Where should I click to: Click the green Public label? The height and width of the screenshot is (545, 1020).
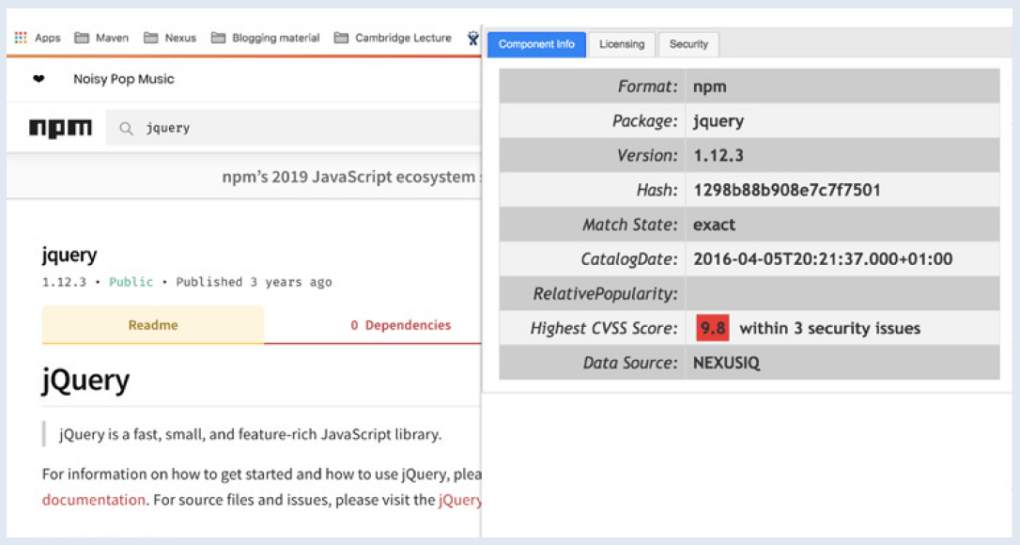[131, 282]
